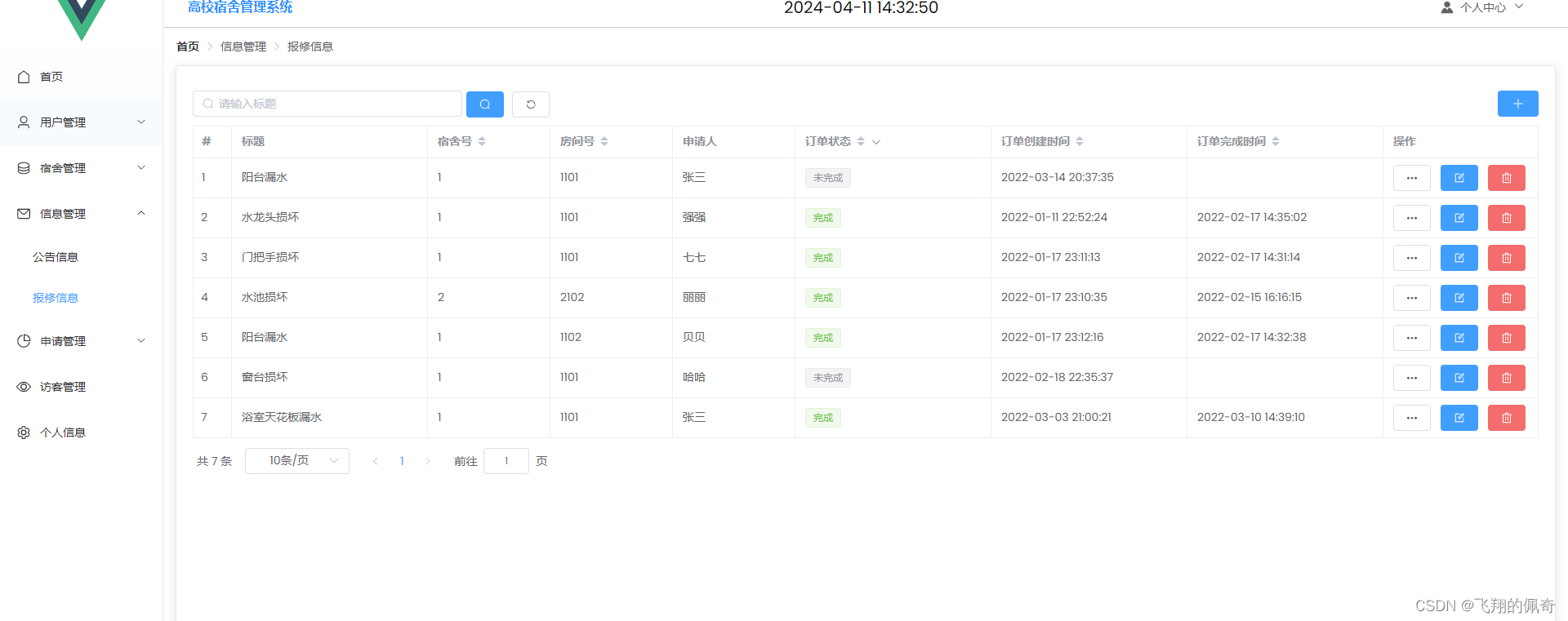Open 个人信息 in the sidebar

(x=81, y=432)
